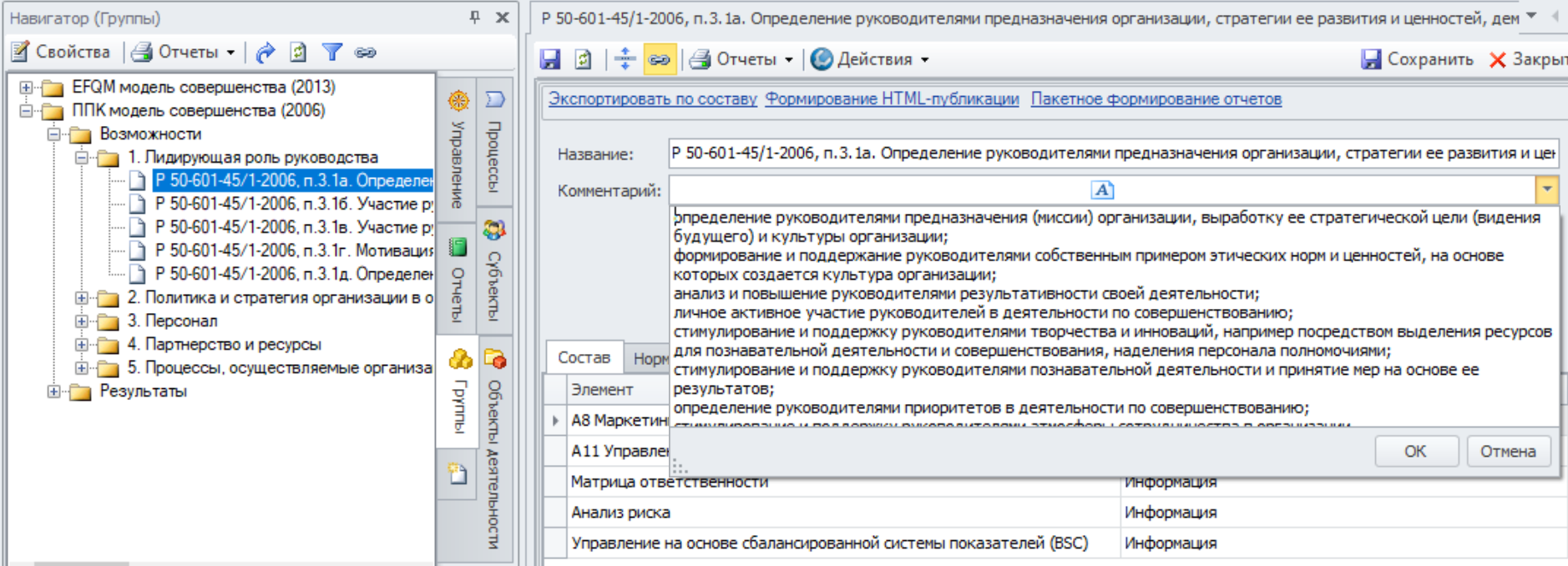
Task: Pin the Navigator panel
Action: pos(475,17)
